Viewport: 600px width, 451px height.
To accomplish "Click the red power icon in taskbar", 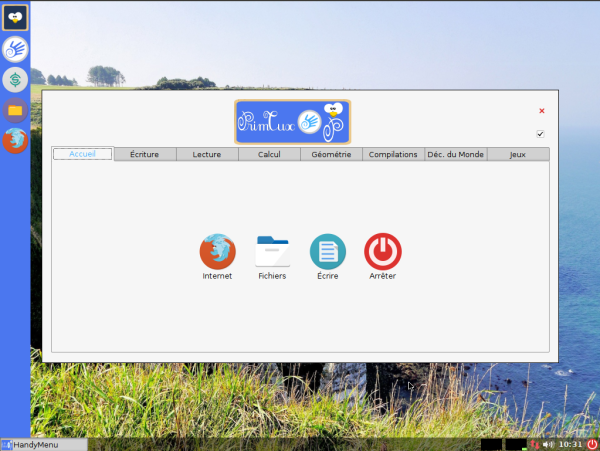I will (592, 444).
